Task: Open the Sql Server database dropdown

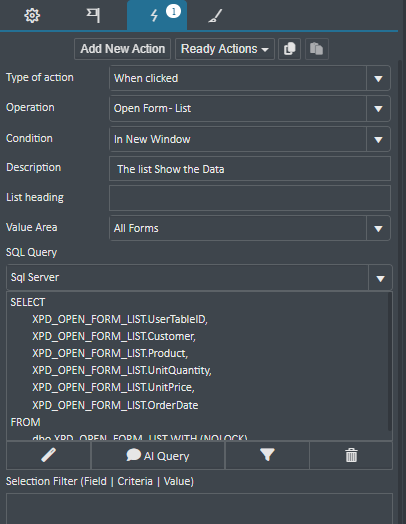Action: [x=199, y=277]
